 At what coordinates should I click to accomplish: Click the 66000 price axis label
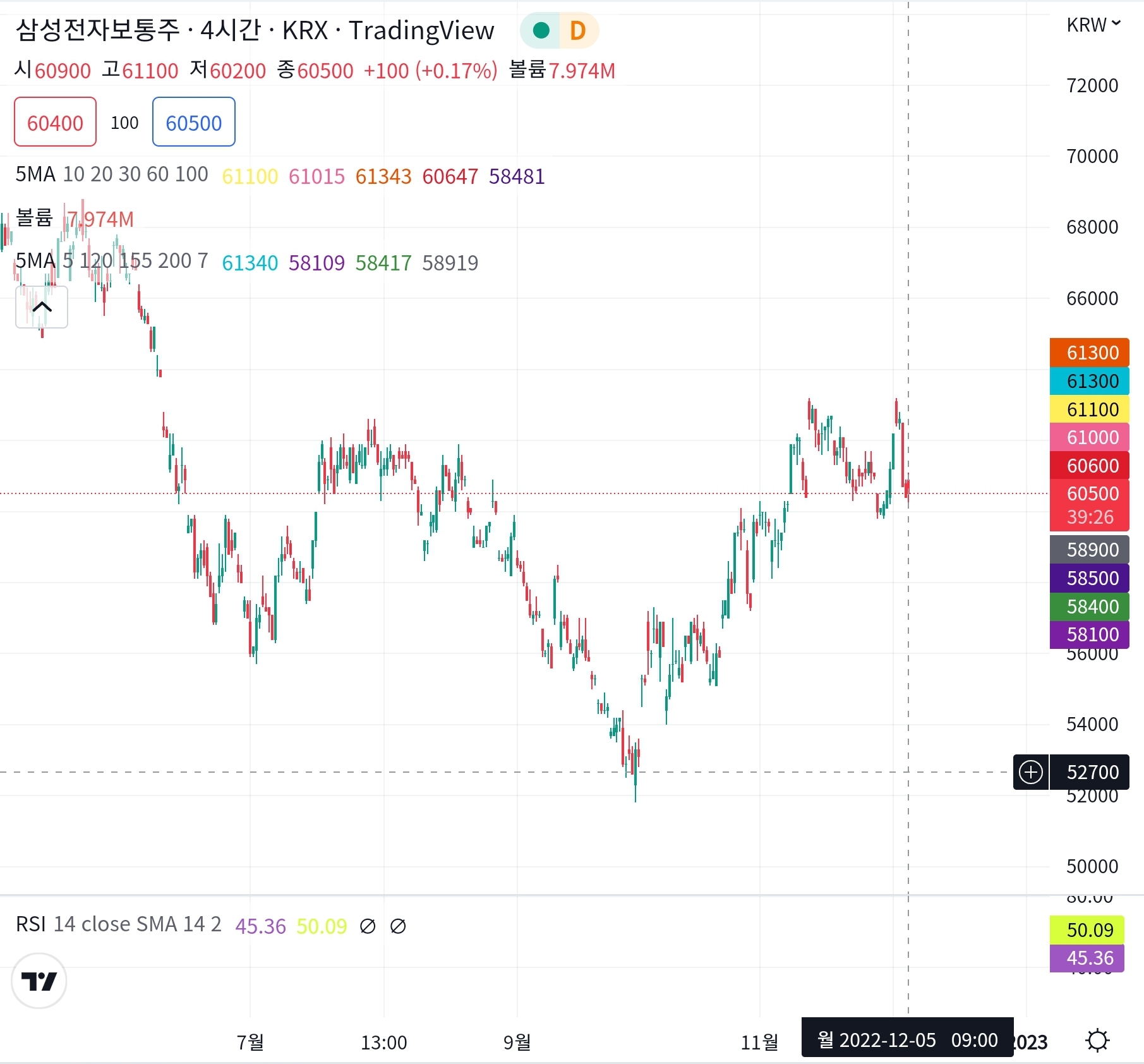click(x=1092, y=298)
